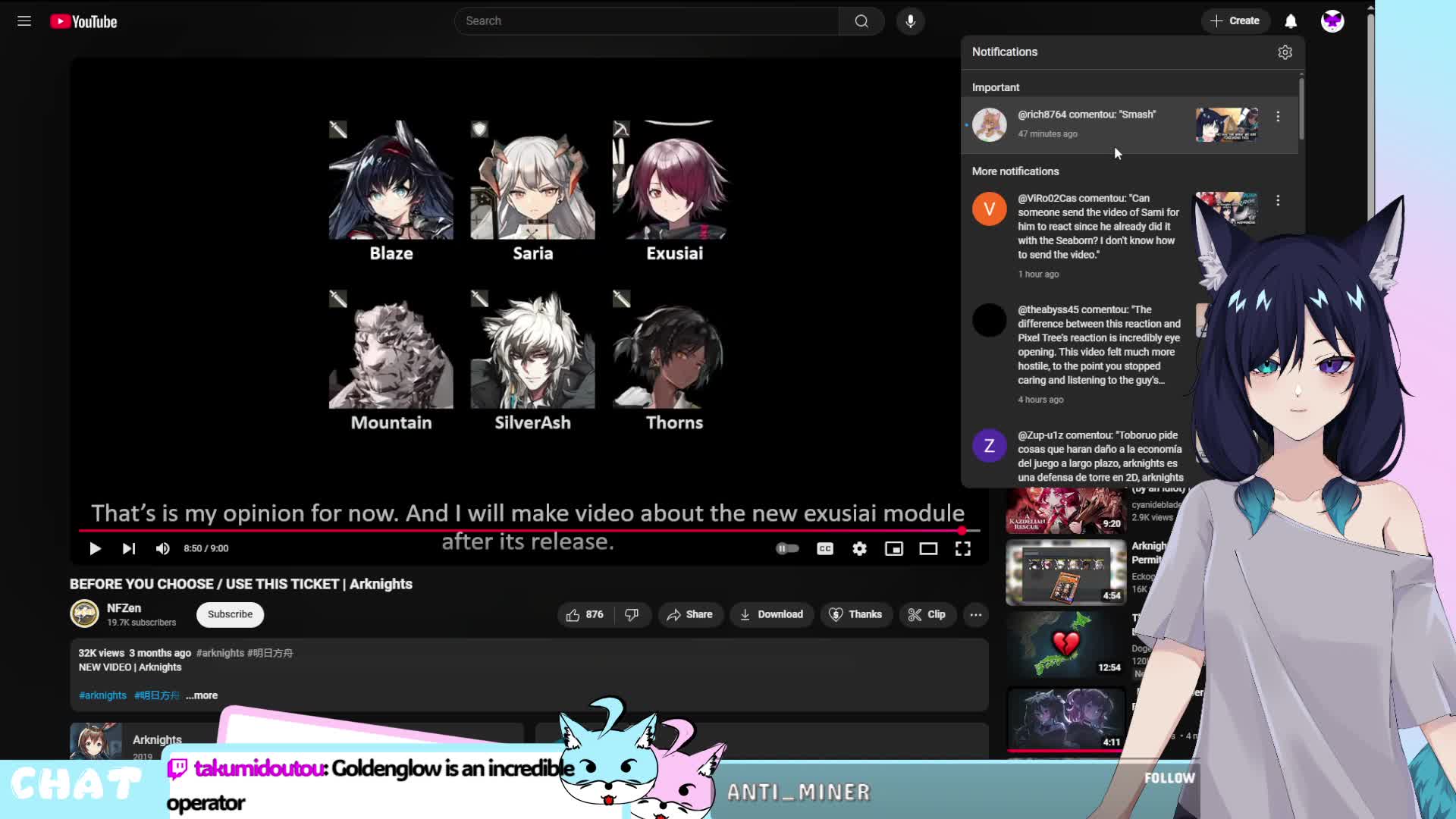
Task: Click the Thanks button
Action: coord(856,614)
